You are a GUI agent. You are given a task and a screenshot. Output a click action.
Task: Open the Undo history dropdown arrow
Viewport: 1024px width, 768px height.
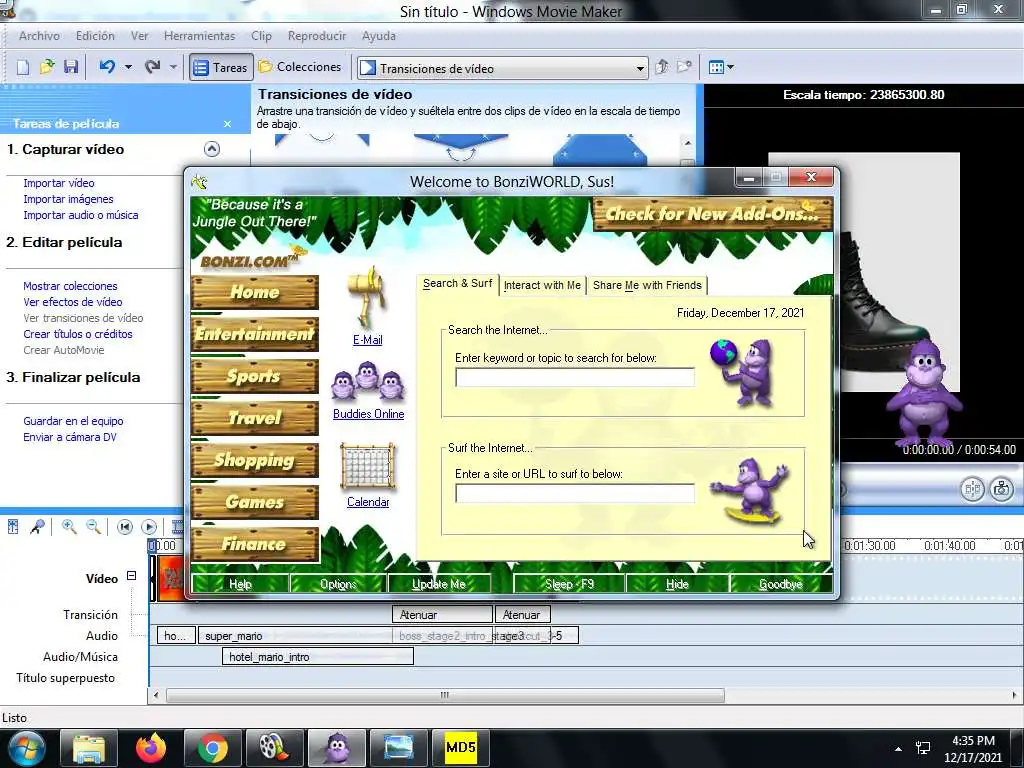[128, 67]
